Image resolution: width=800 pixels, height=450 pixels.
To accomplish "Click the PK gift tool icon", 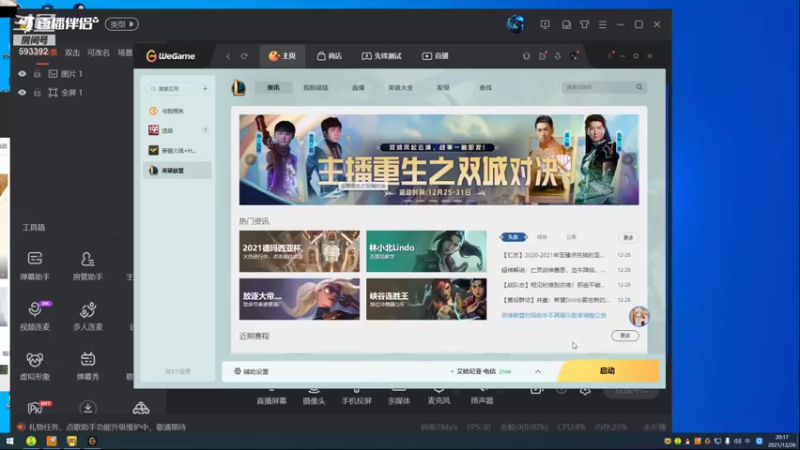I will click(x=38, y=407).
